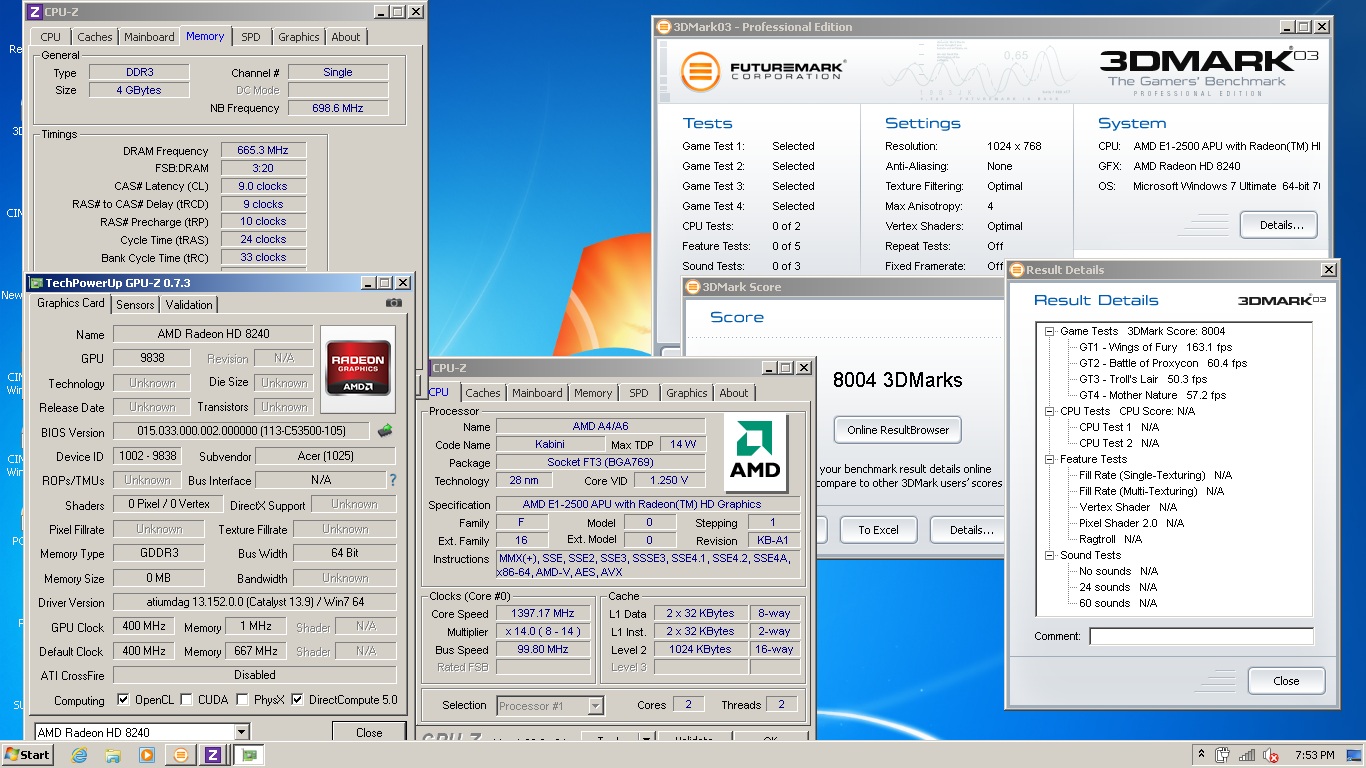Open SPD tab in CPU-Z Memory window
Viewport: 1366px width, 768px height.
251,37
